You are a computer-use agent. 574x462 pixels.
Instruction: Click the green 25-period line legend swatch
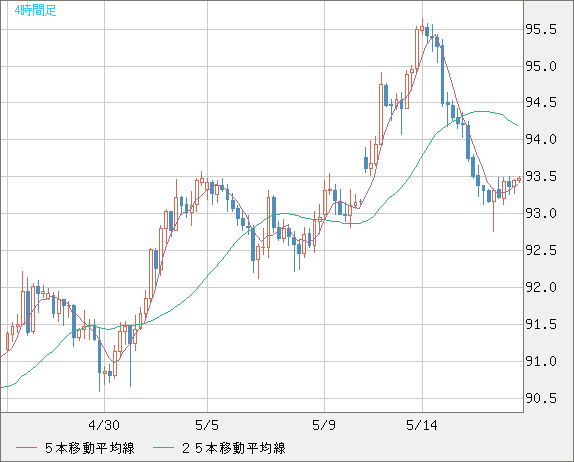[x=163, y=448]
